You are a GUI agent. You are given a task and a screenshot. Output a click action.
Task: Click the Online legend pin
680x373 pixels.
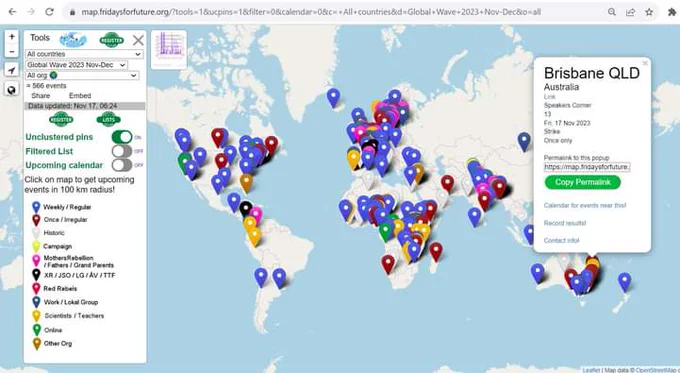pyautogui.click(x=36, y=330)
